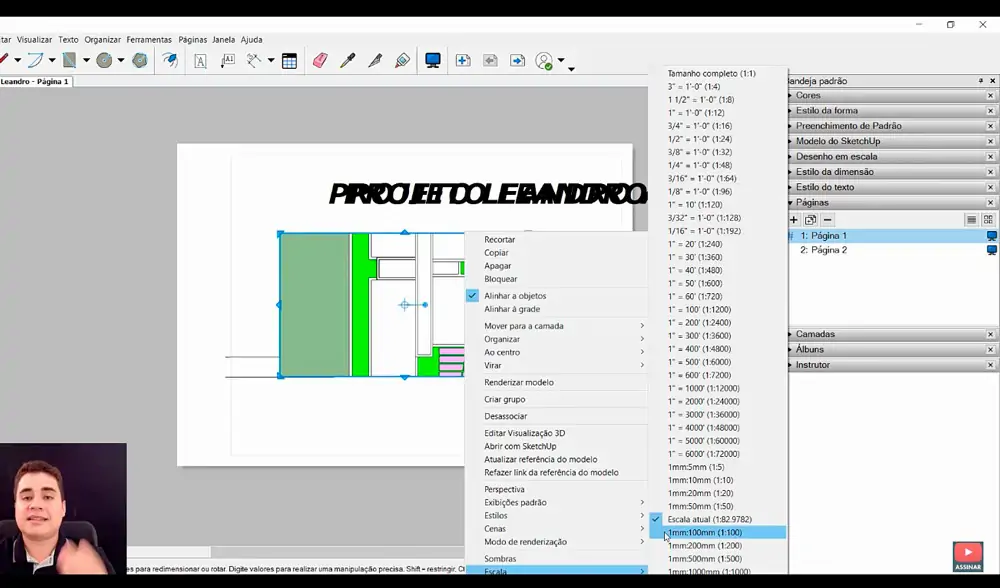Open the user account icon
The width and height of the screenshot is (1000, 588).
544,61
